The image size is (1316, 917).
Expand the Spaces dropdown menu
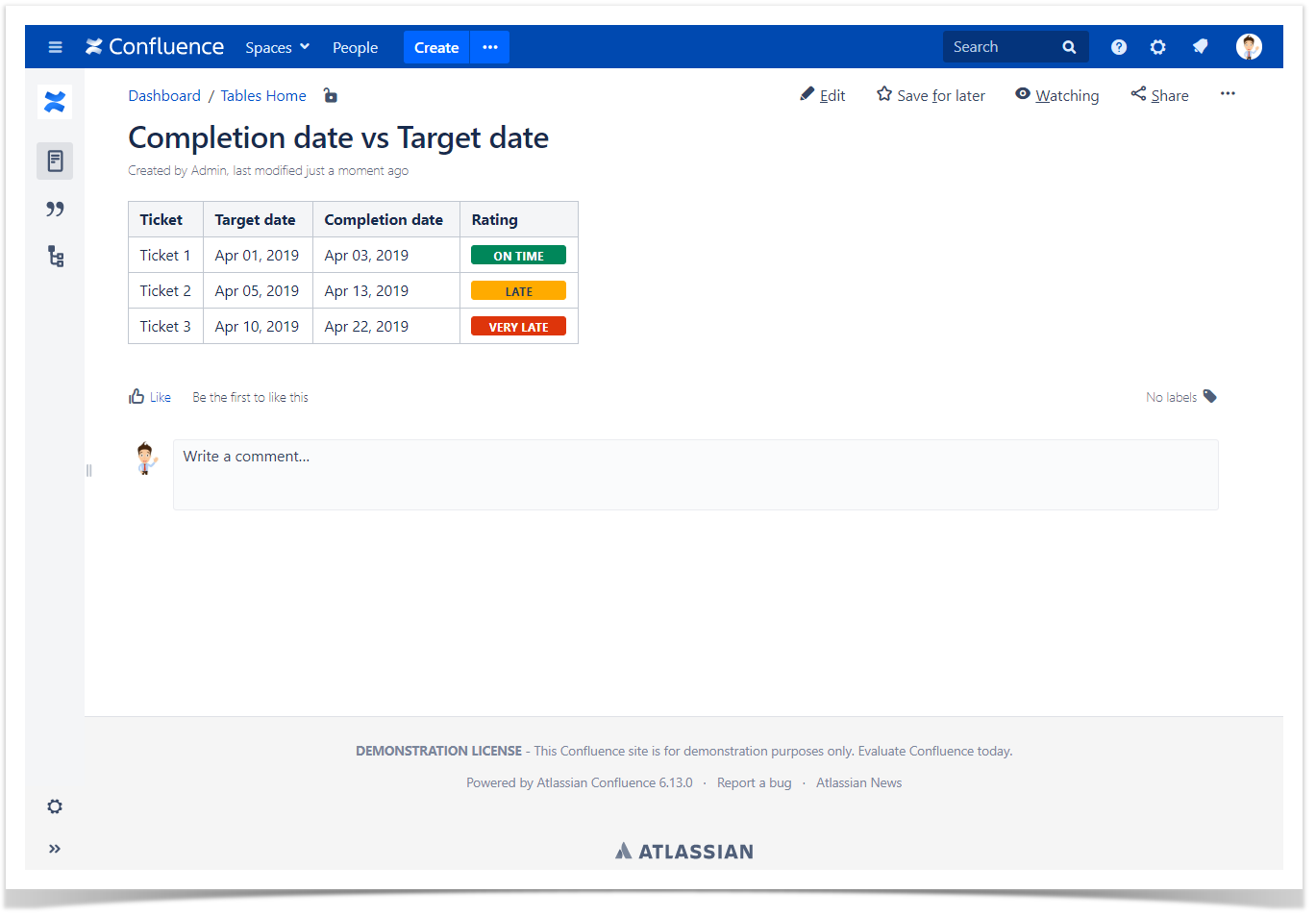click(277, 47)
